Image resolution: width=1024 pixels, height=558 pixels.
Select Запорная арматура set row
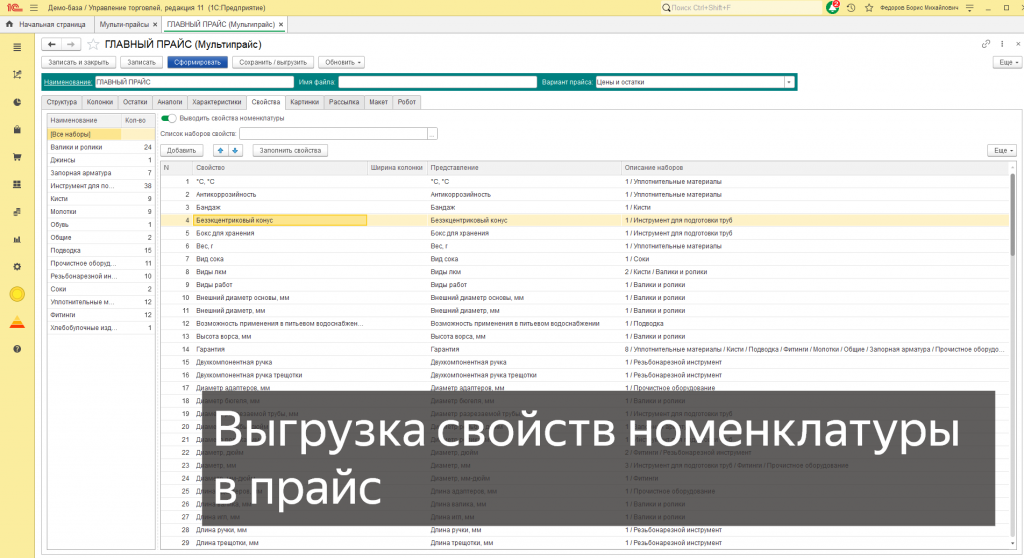(101, 173)
